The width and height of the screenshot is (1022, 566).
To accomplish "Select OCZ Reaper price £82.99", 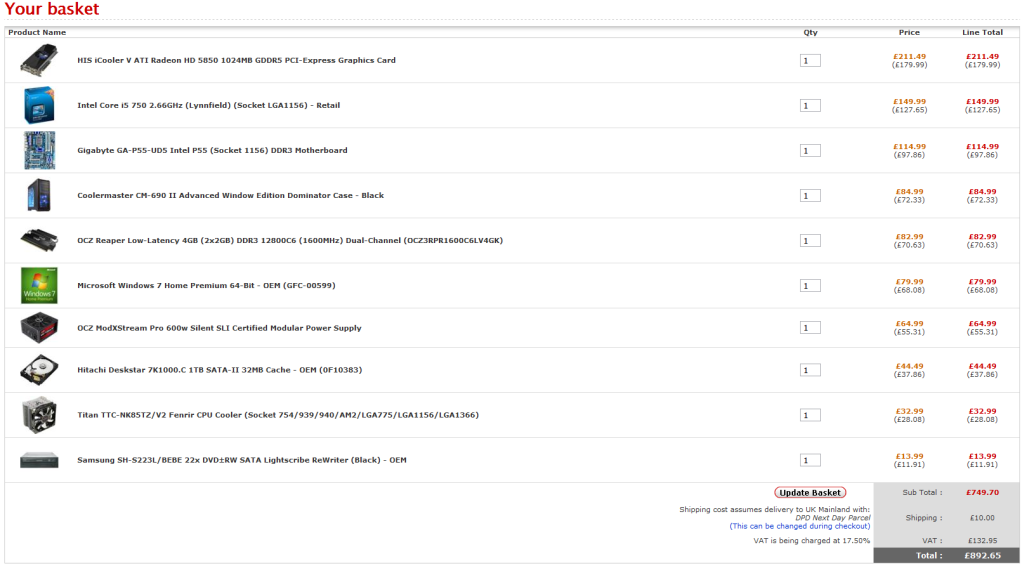I will tap(909, 237).
